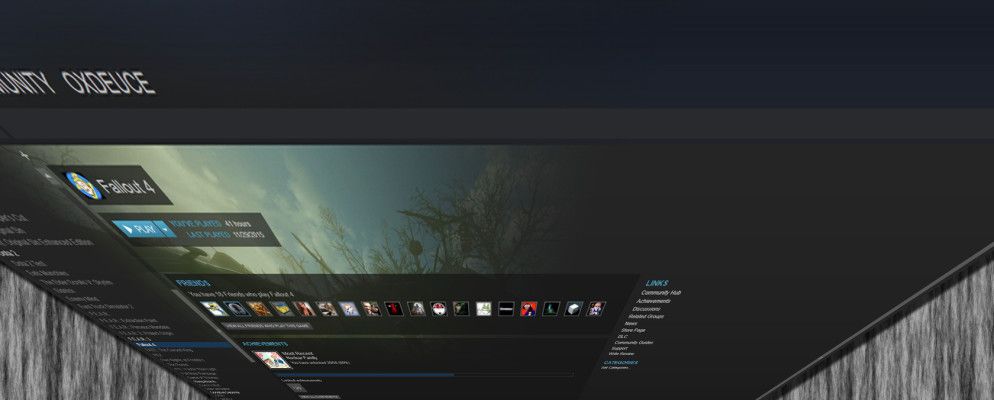Screen dimensions: 994x400
Task: Open the Support link
Action: (619, 348)
